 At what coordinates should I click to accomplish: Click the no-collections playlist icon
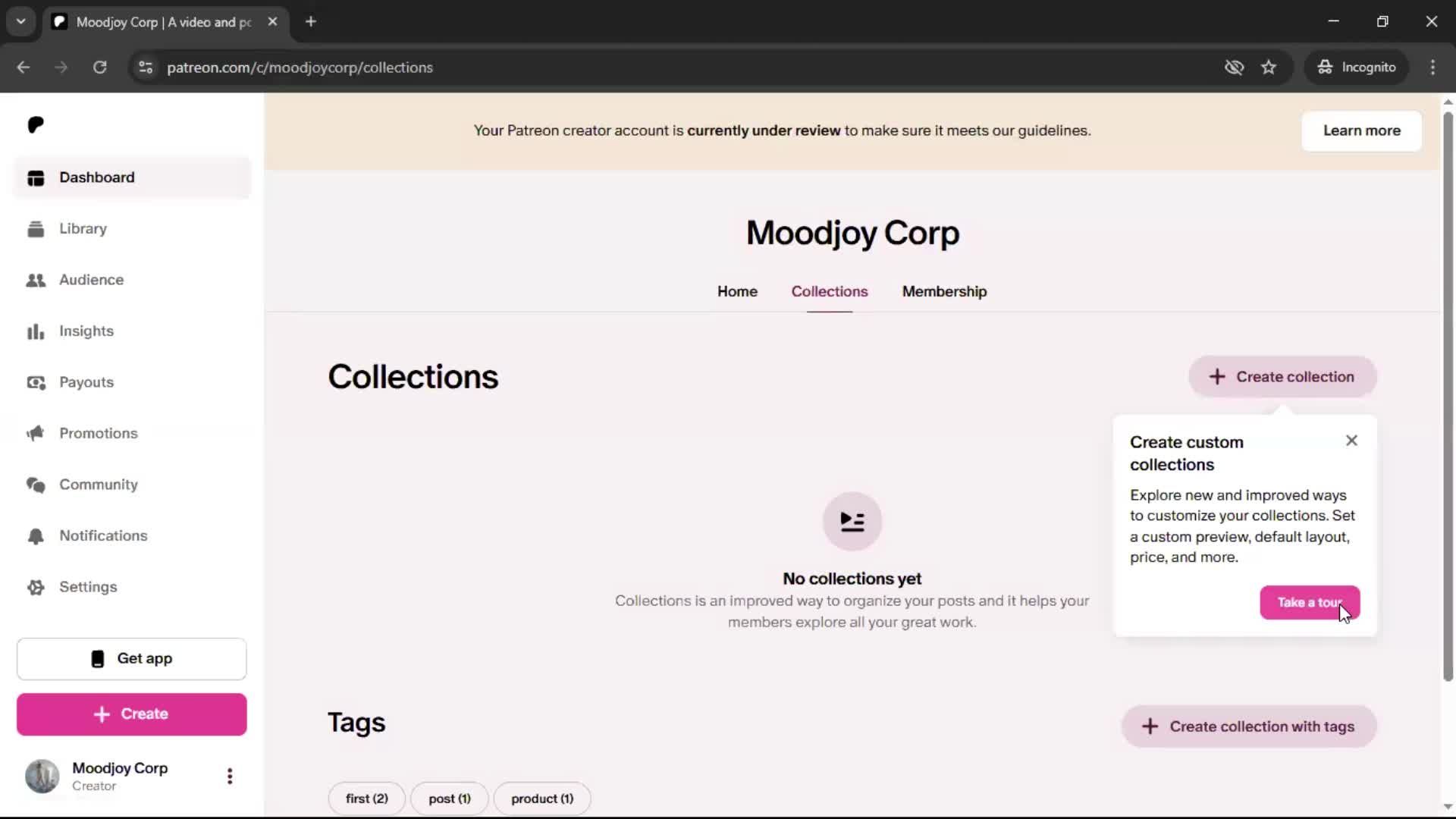coord(852,522)
